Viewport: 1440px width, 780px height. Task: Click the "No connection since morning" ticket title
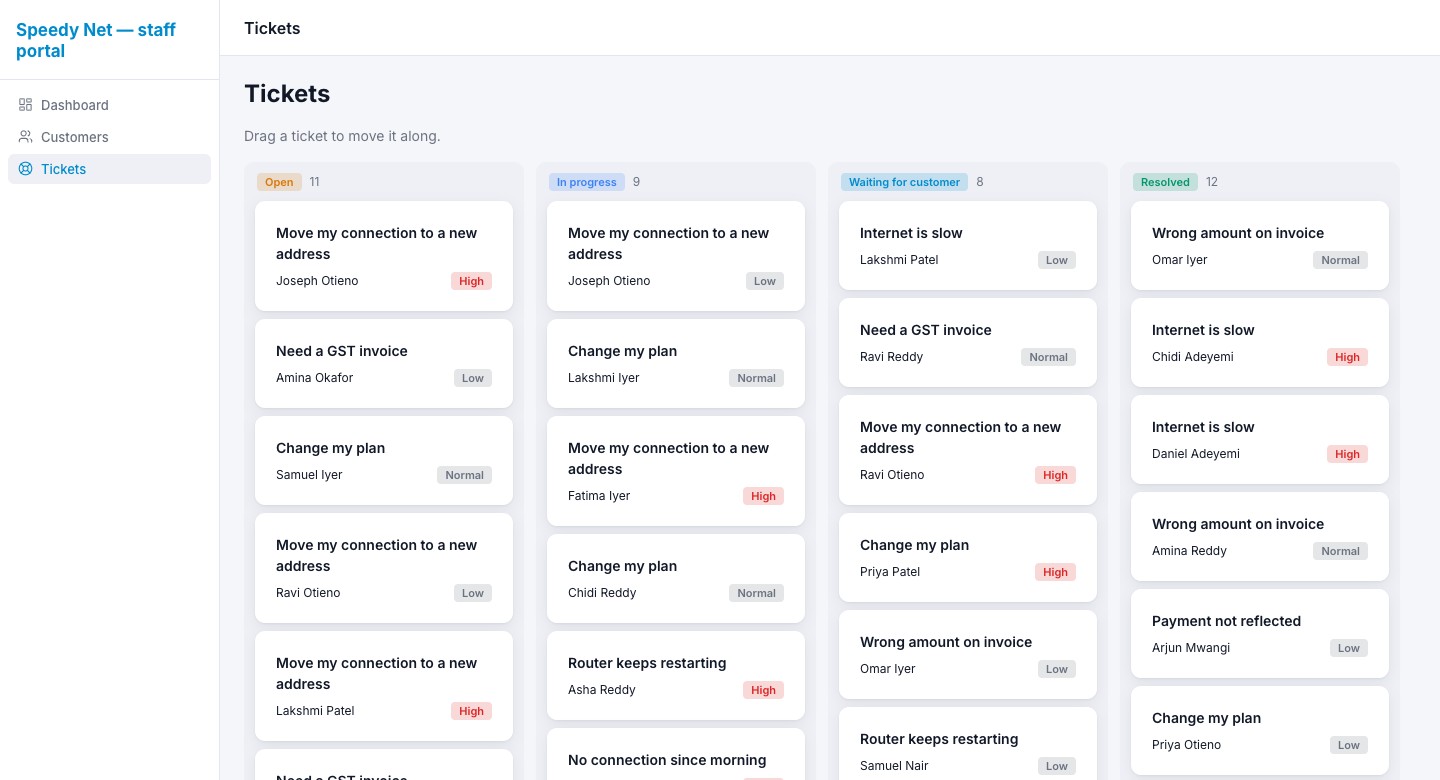667,760
